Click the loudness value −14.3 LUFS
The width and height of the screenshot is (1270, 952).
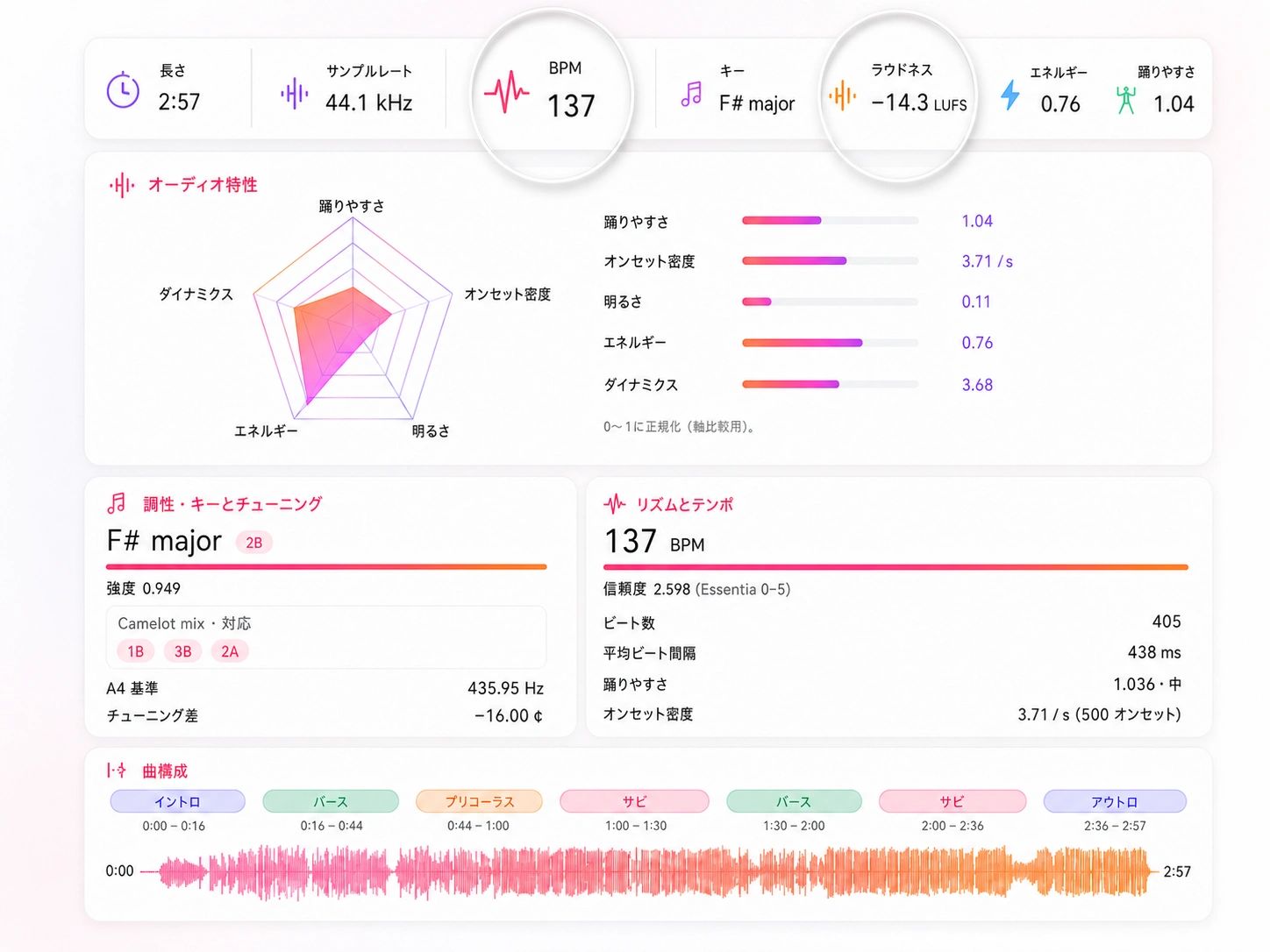coord(918,103)
